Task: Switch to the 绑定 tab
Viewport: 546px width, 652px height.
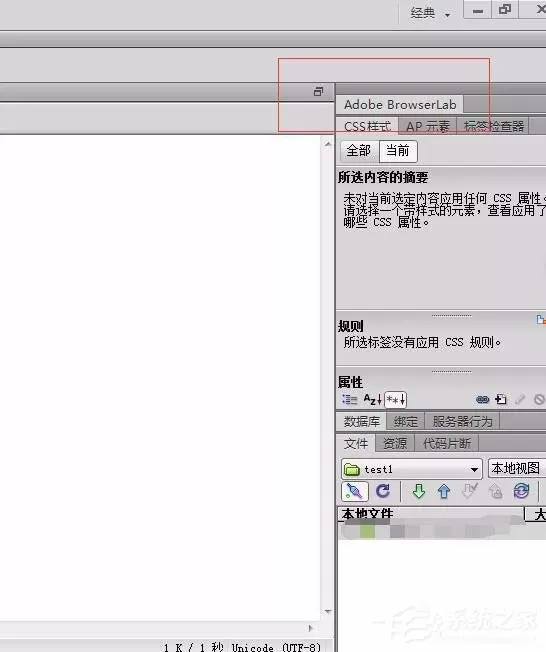Action: [405, 422]
